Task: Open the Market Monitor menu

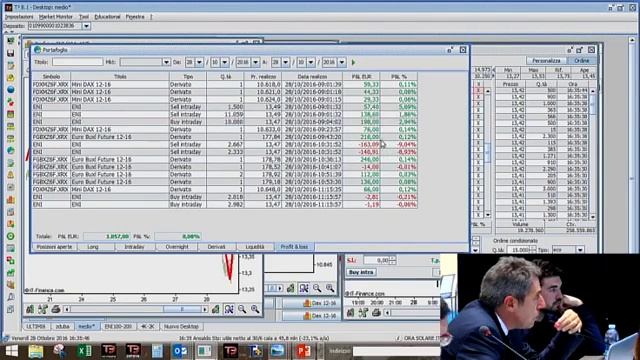Action: pyautogui.click(x=56, y=17)
